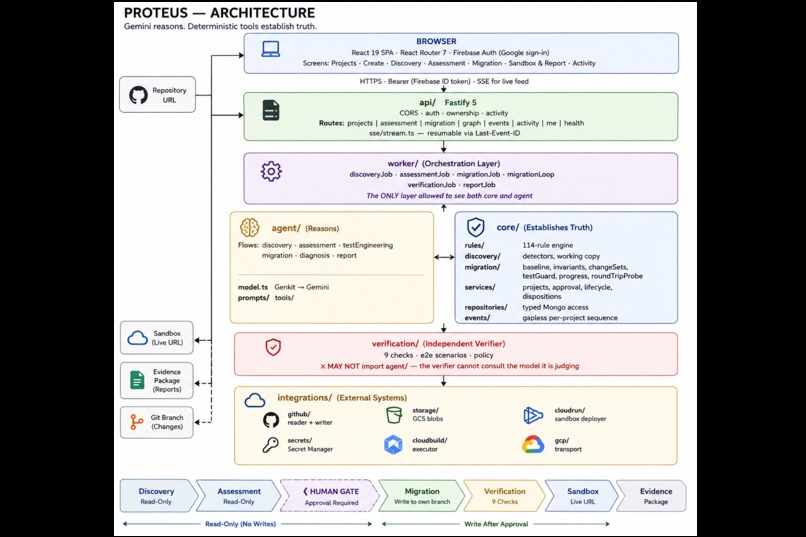The image size is (806, 537).
Task: Click the 'agent/ (Reasons)' heading
Action: tap(305, 228)
